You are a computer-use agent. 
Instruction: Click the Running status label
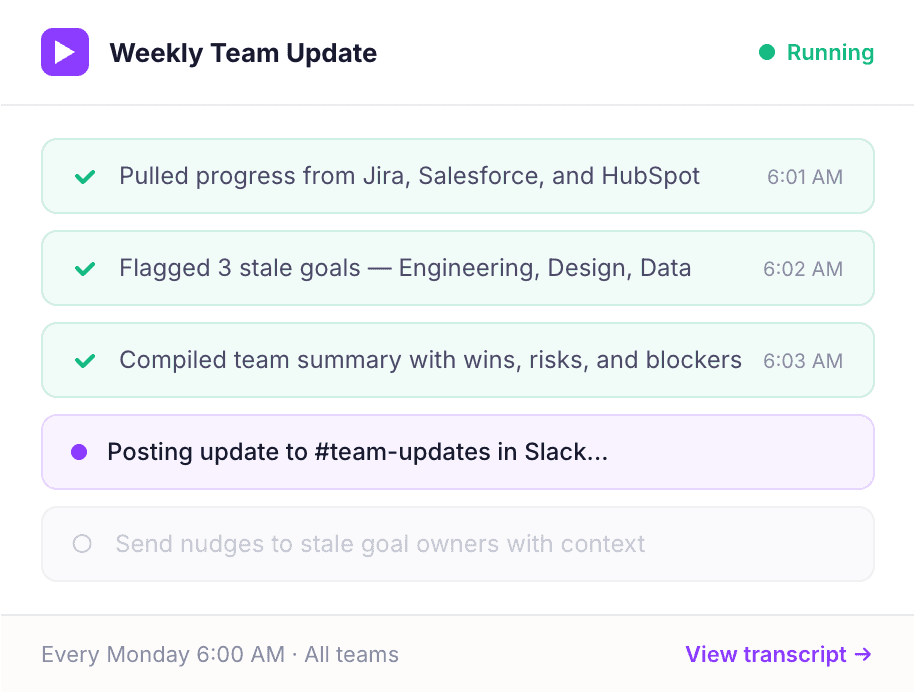pyautogui.click(x=830, y=52)
